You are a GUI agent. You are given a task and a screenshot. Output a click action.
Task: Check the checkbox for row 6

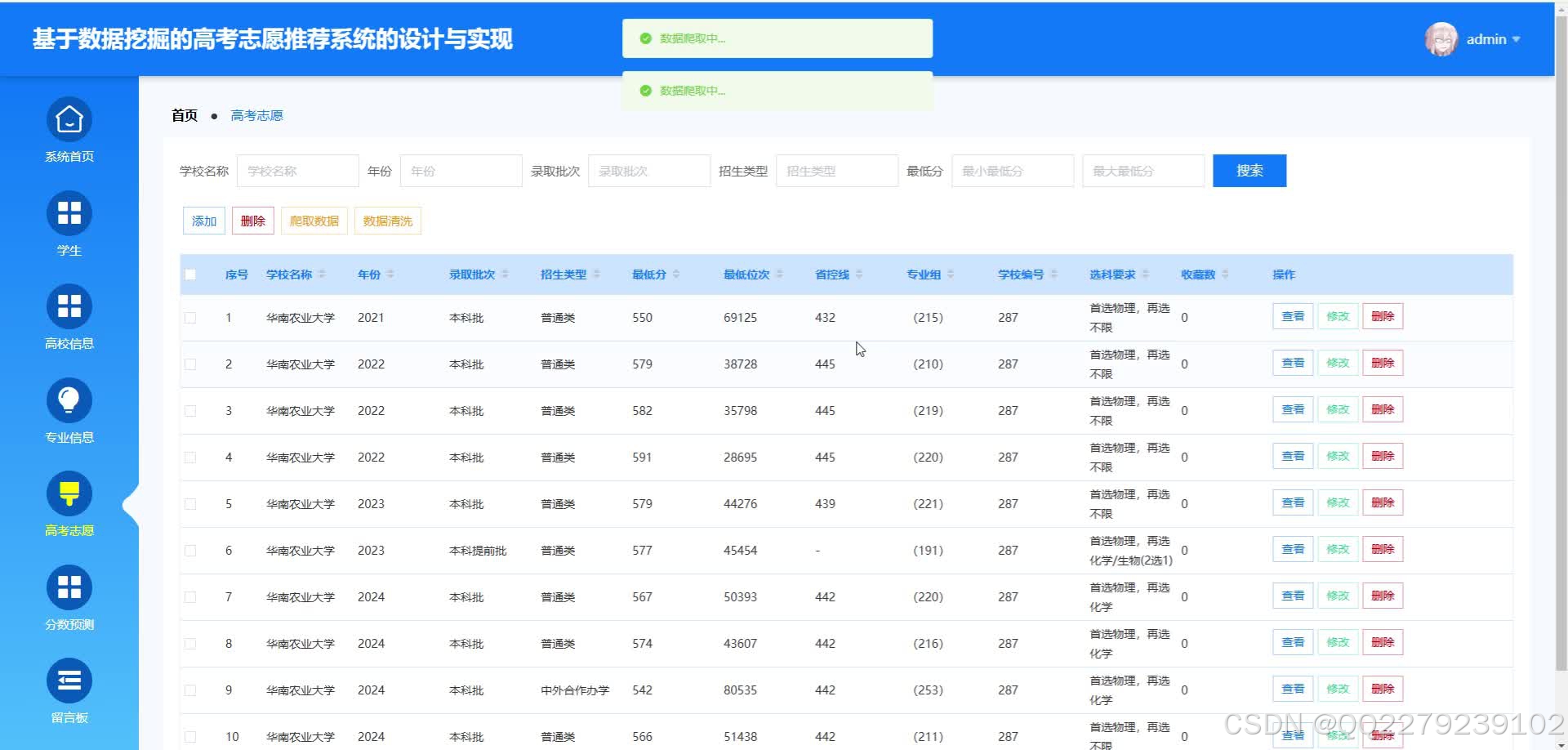(190, 551)
